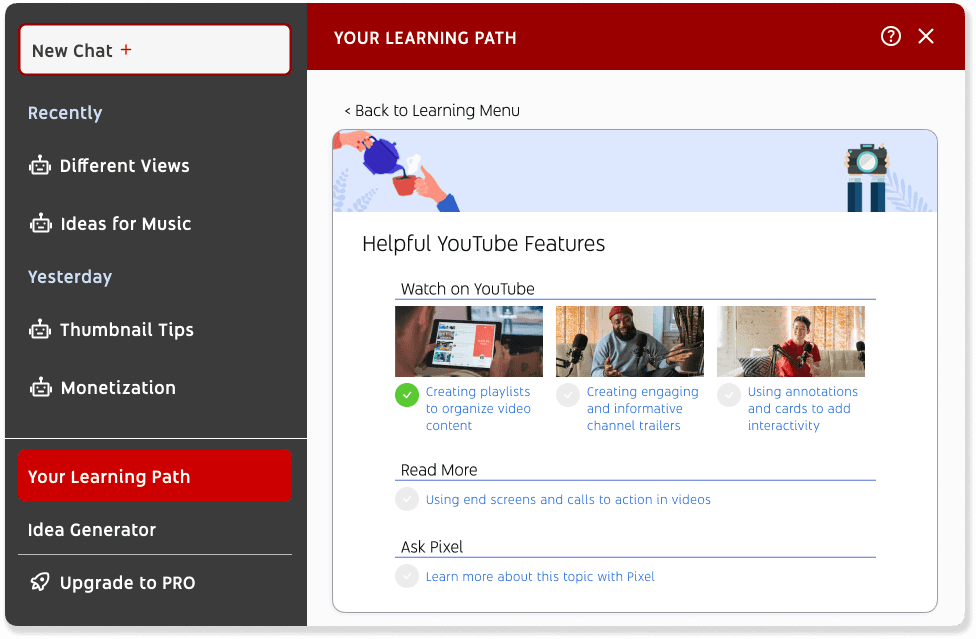
Task: Click the YOUR LEARNING PATH header title
Action: click(x=425, y=38)
